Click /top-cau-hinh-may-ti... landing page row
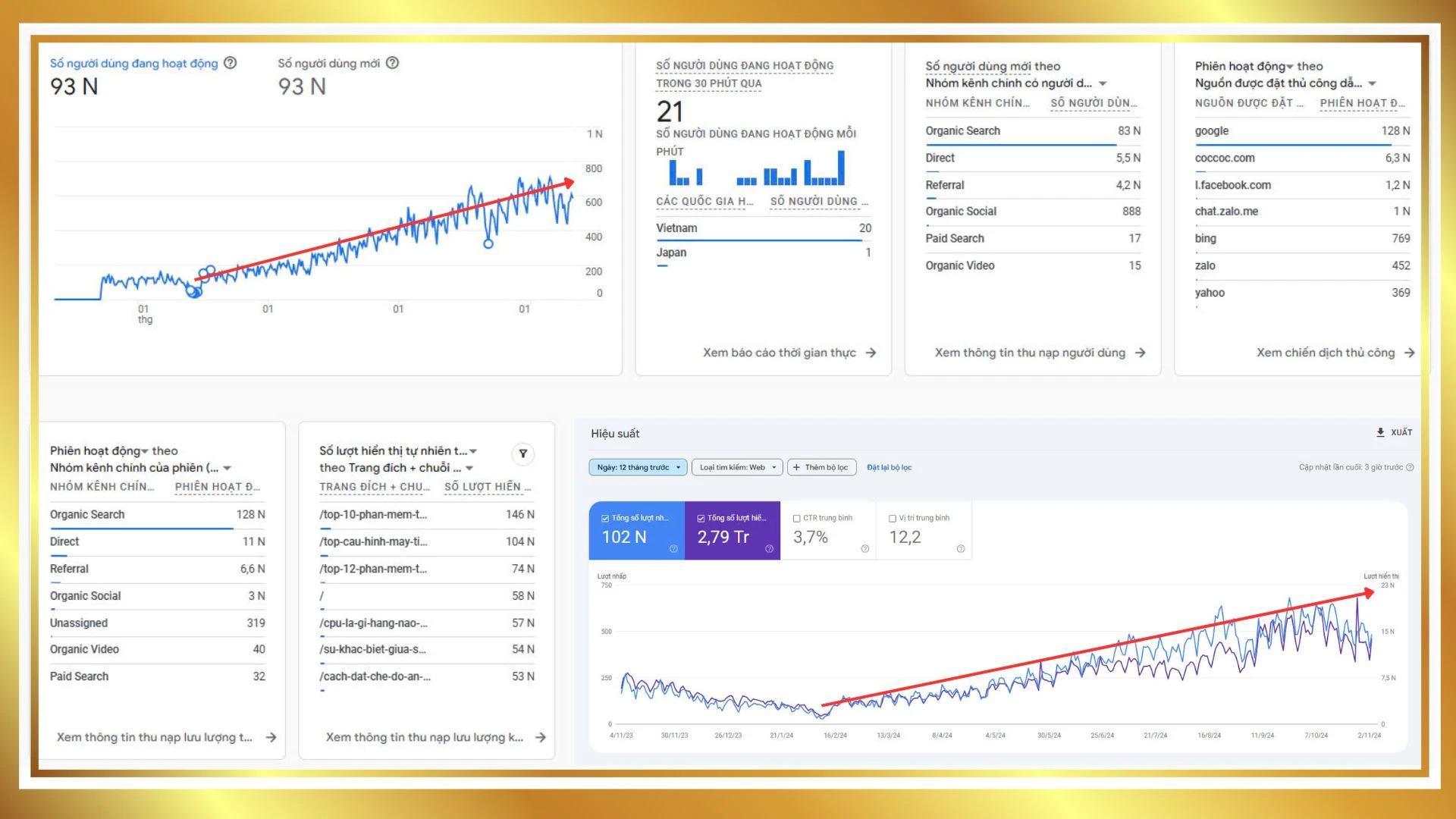Image resolution: width=1456 pixels, height=819 pixels. 427,541
